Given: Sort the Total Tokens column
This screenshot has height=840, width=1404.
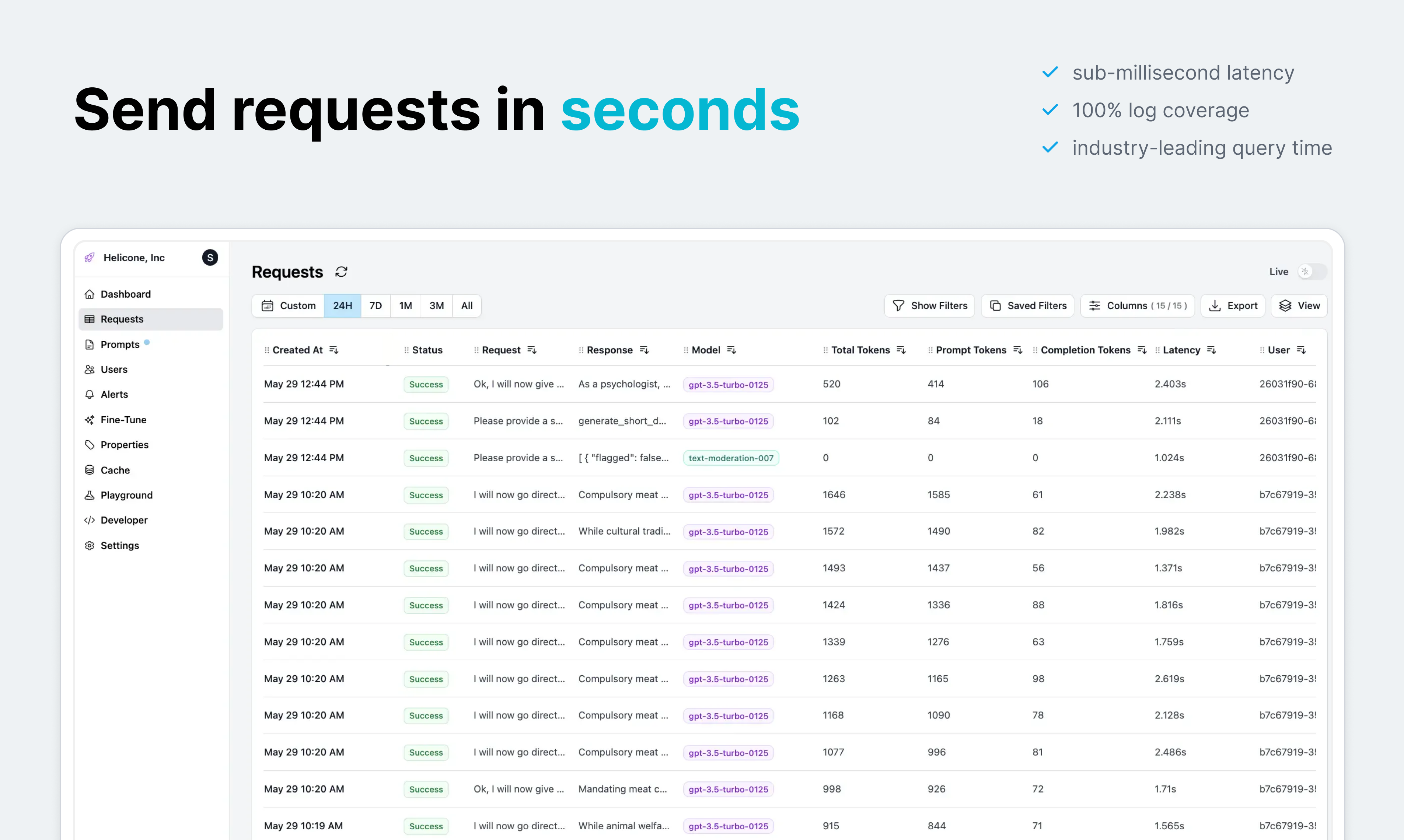Looking at the screenshot, I should coord(901,350).
